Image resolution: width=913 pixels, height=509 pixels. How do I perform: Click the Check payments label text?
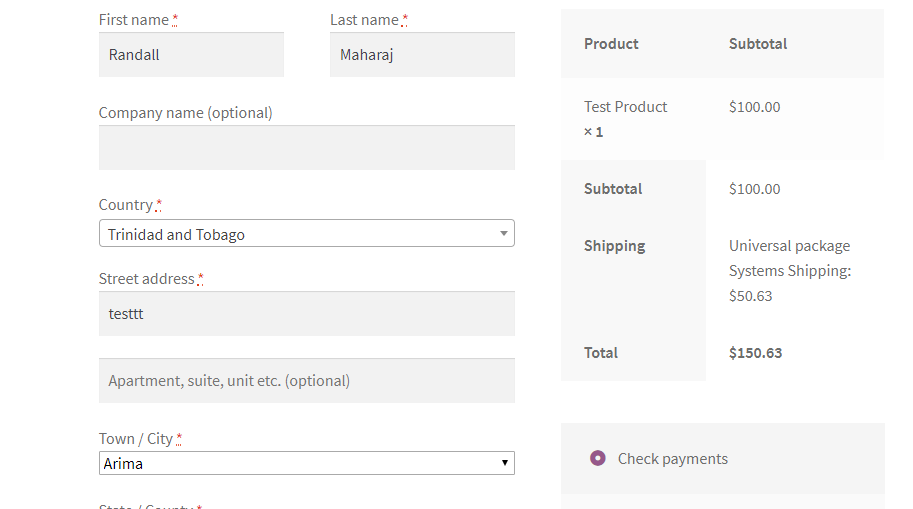click(672, 459)
